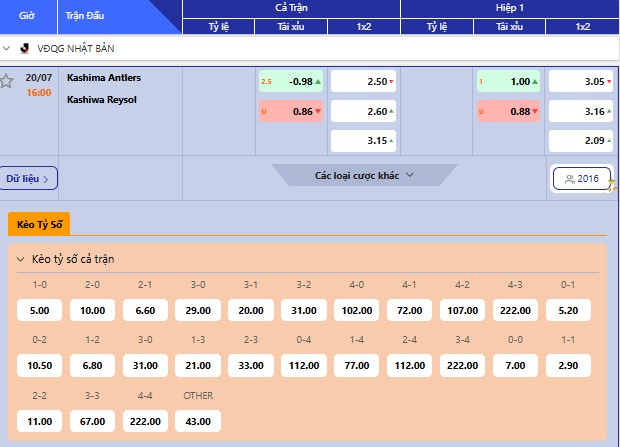Bet on score 0-1 at 5.20
This screenshot has width=620, height=447.
point(568,310)
